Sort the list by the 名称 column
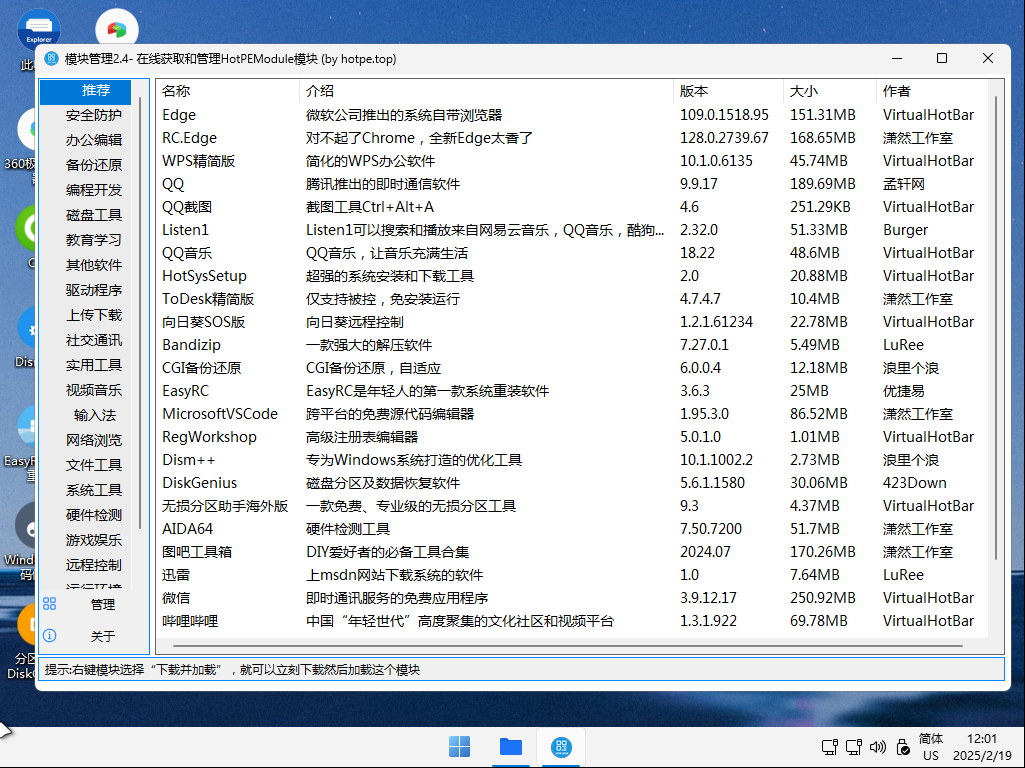This screenshot has height=768, width=1025. click(228, 92)
